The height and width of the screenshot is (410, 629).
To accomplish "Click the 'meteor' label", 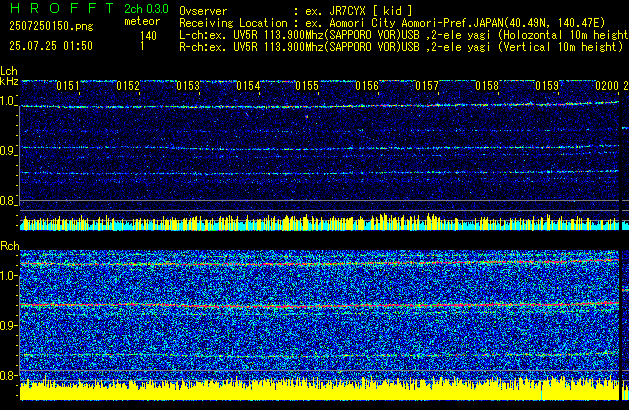I will coord(142,21).
